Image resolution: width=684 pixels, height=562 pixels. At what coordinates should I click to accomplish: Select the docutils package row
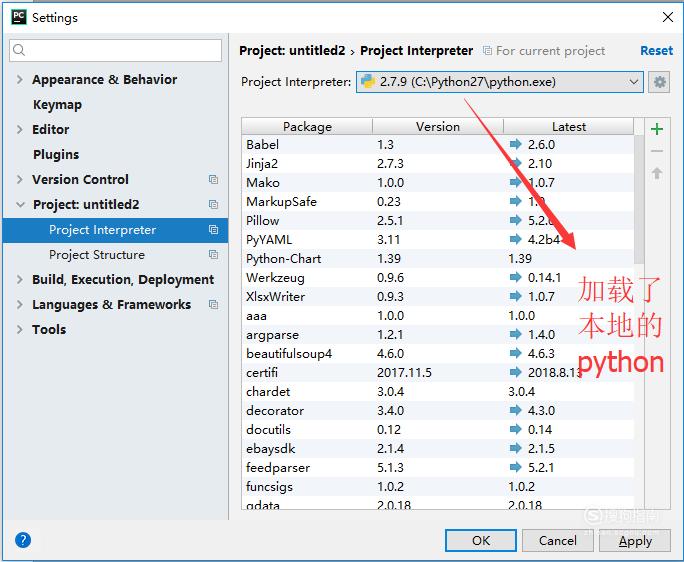(x=438, y=429)
